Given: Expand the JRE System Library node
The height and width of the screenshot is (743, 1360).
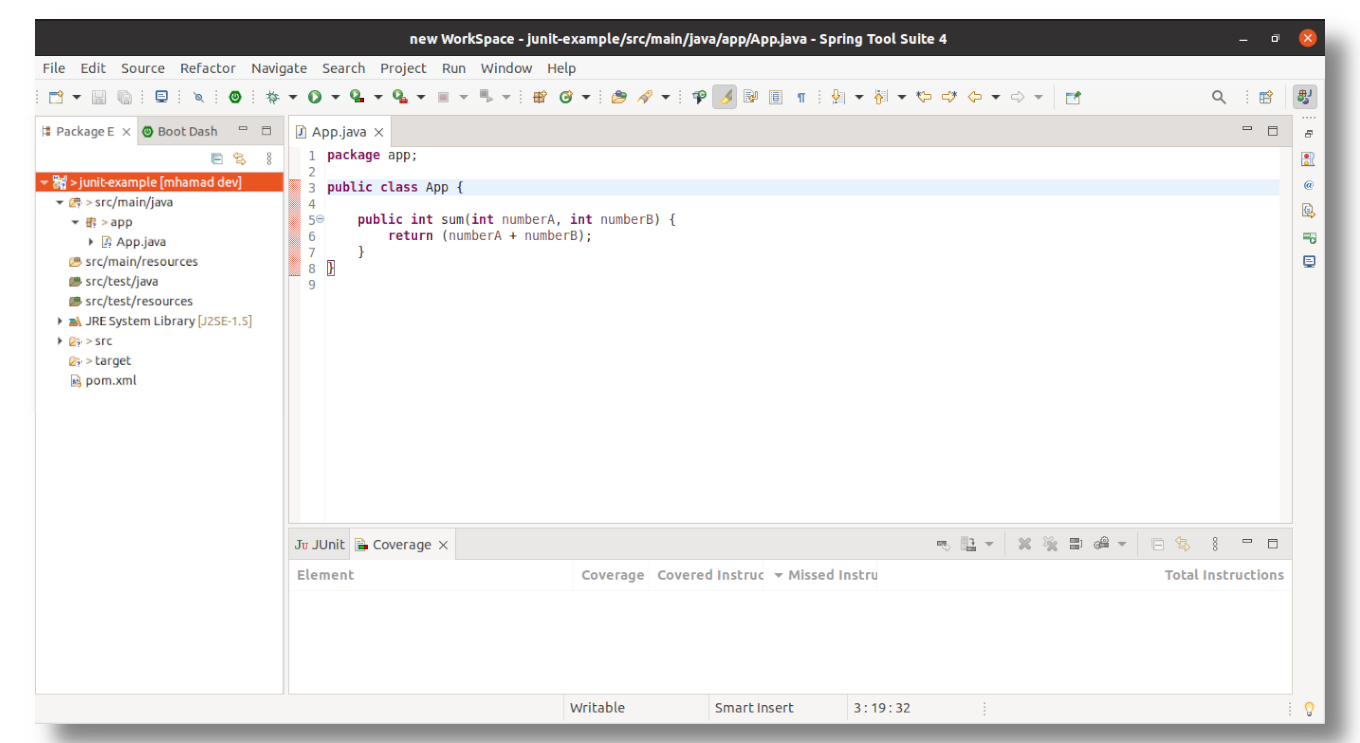Looking at the screenshot, I should (x=60, y=321).
